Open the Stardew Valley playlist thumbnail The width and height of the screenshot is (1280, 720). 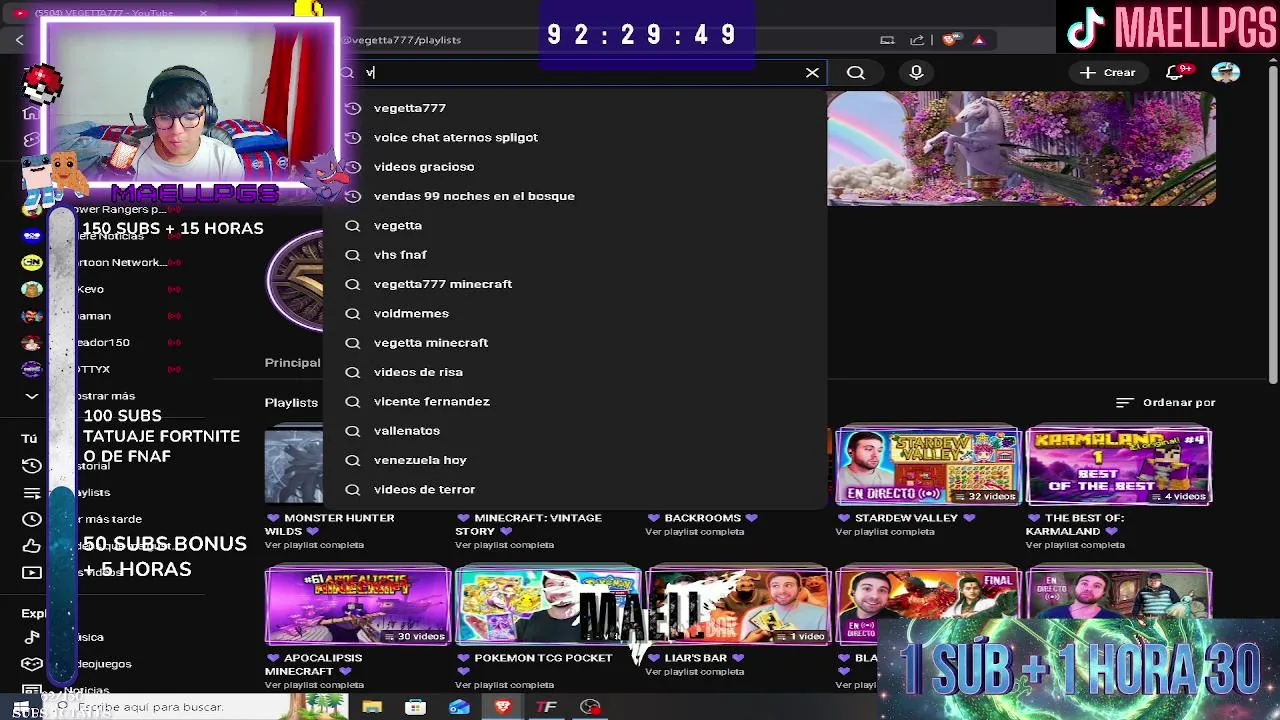click(928, 465)
